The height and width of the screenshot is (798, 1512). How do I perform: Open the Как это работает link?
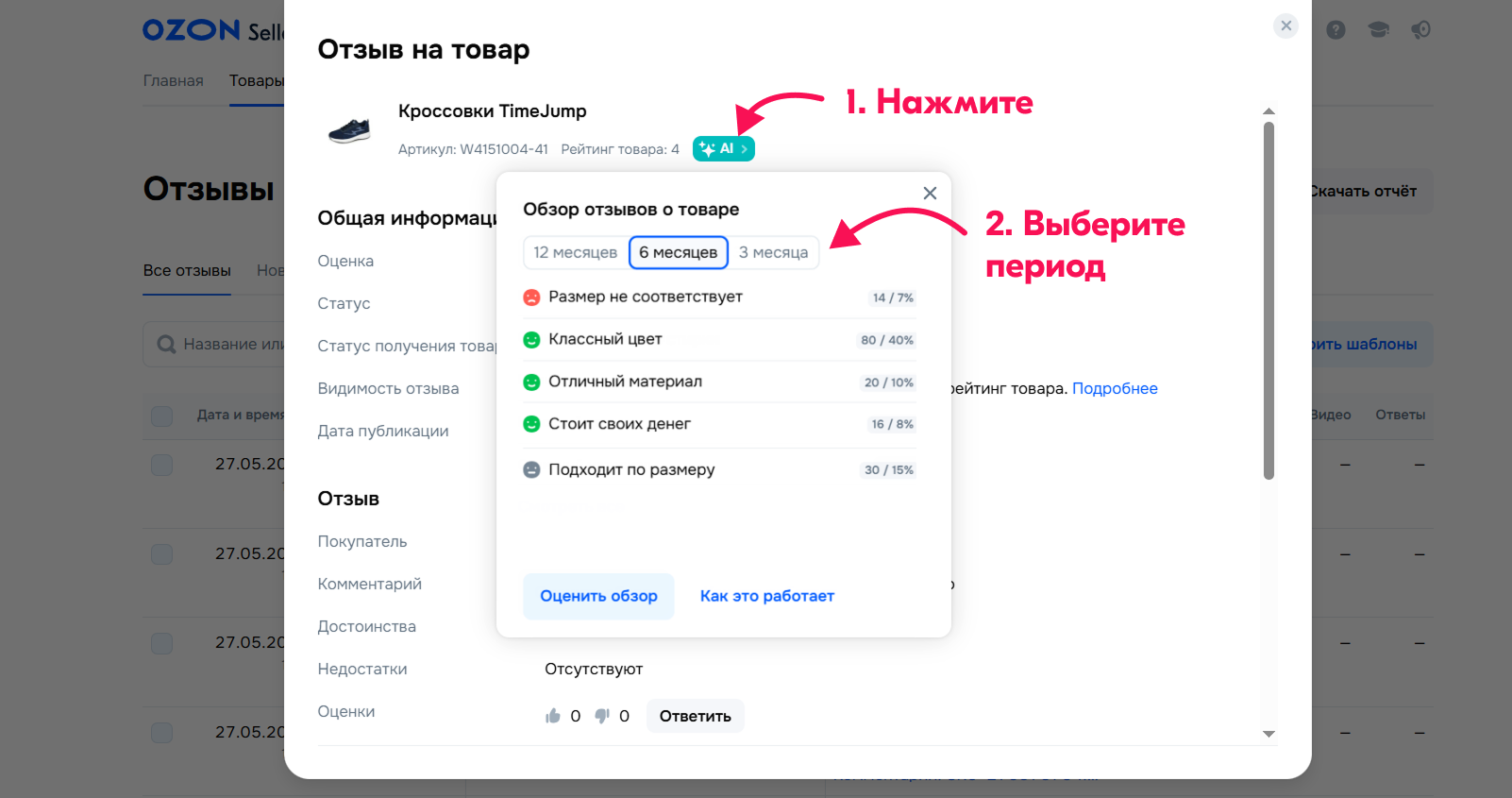(x=766, y=597)
